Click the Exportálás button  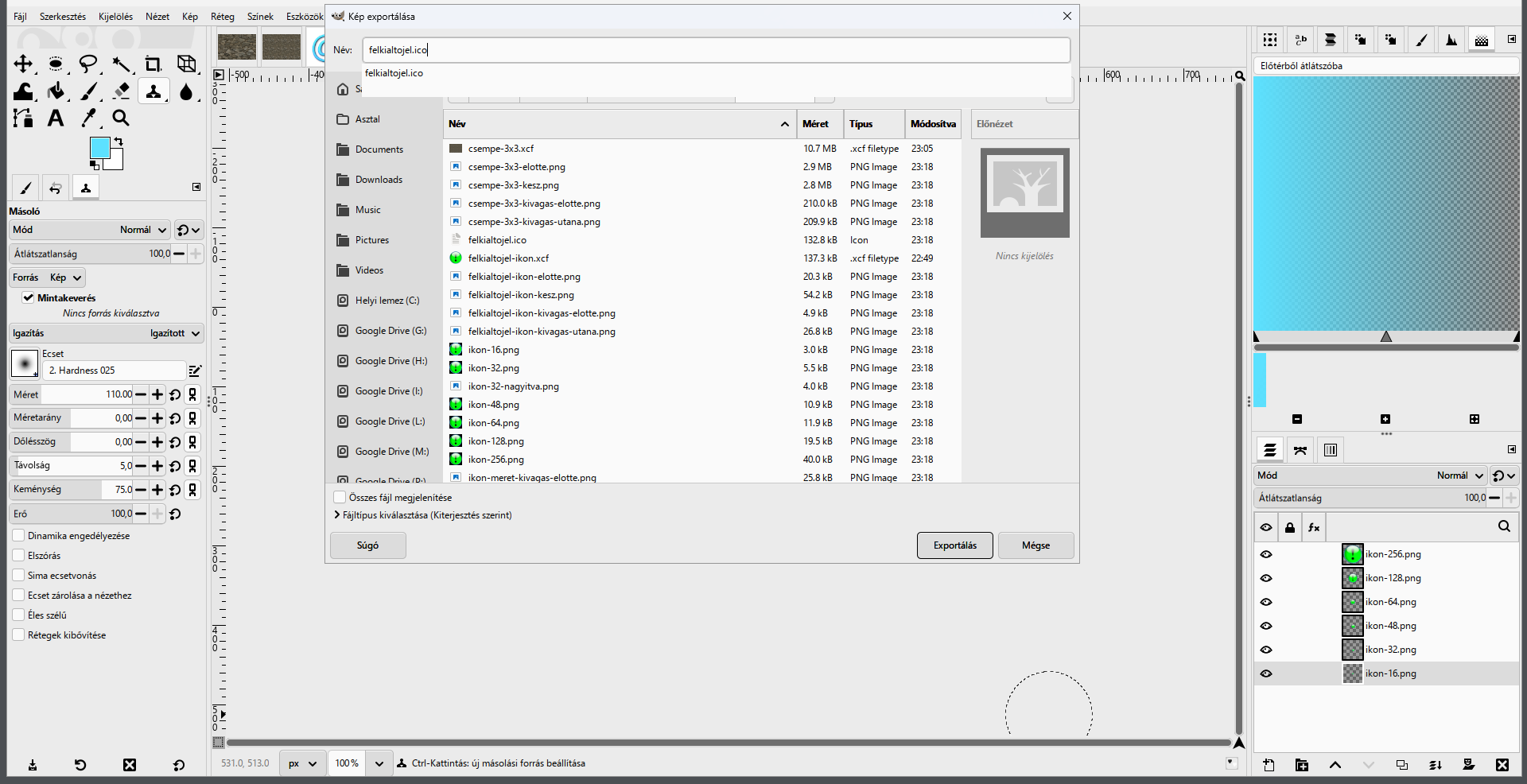pyautogui.click(x=955, y=545)
